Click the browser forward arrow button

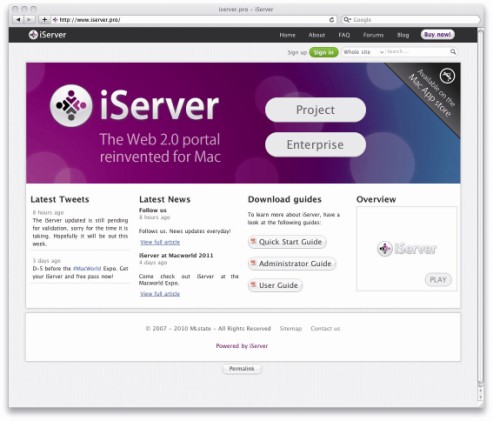[29, 20]
